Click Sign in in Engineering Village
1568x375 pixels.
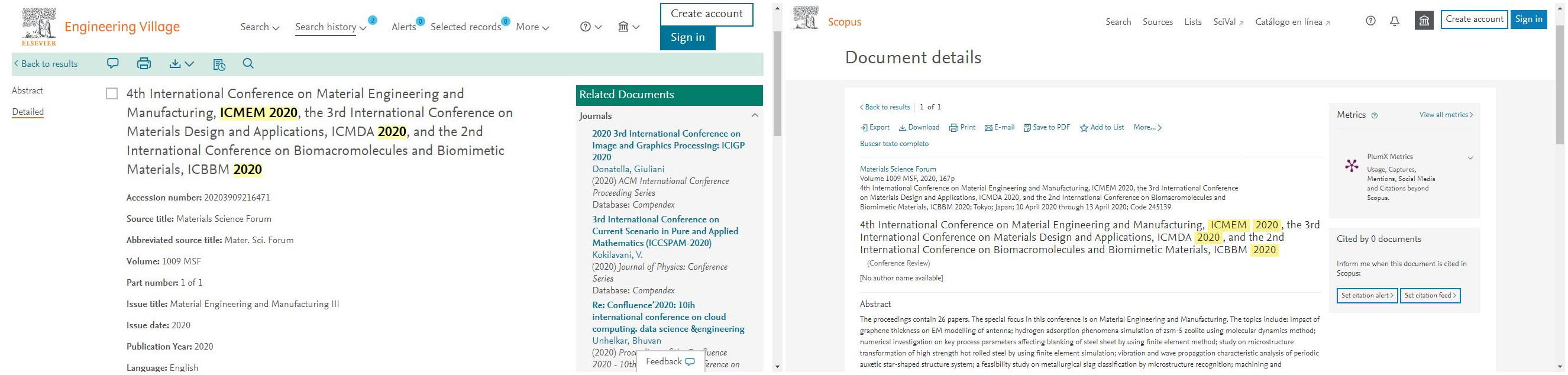point(688,38)
